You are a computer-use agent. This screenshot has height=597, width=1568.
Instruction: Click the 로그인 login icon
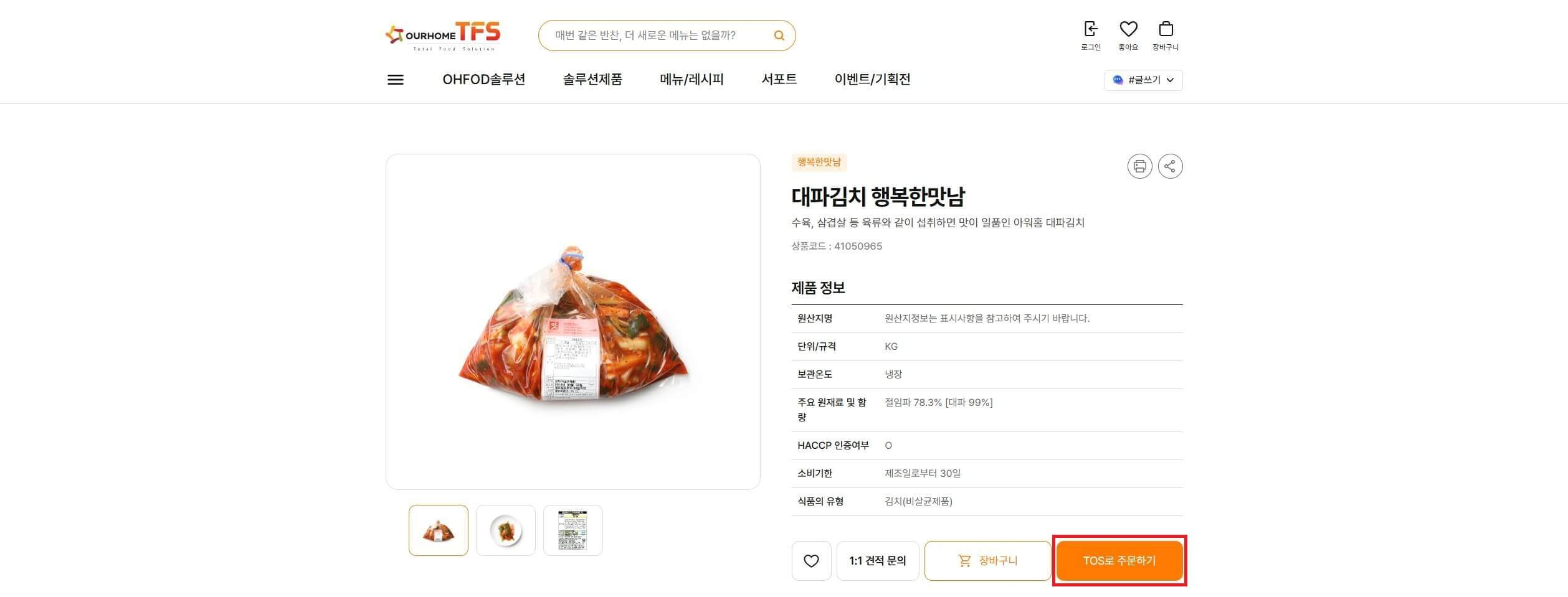pyautogui.click(x=1090, y=29)
